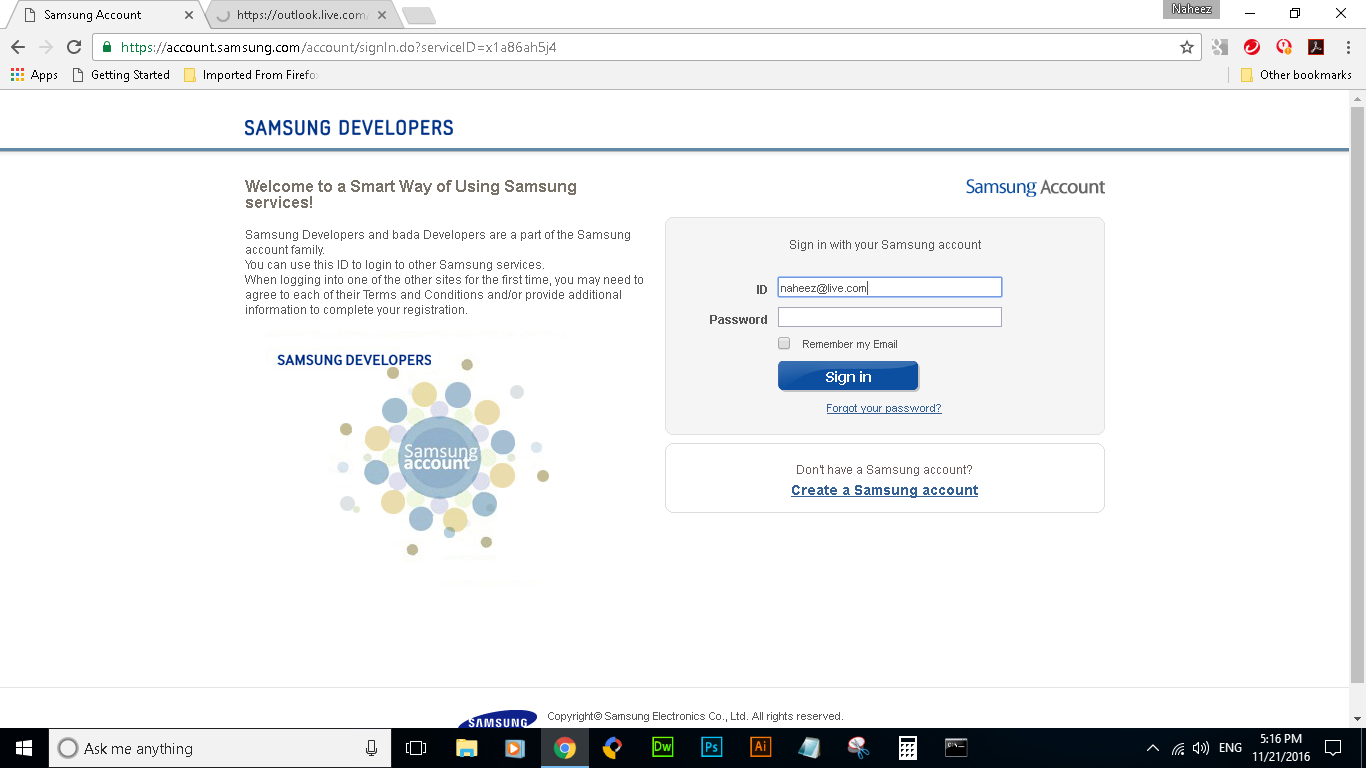
Task: Open a new browser tab
Action: 418,15
